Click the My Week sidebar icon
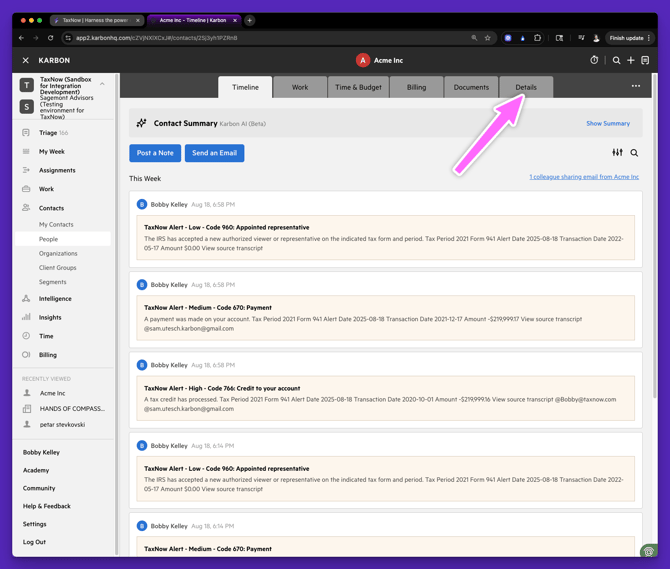 (x=26, y=151)
